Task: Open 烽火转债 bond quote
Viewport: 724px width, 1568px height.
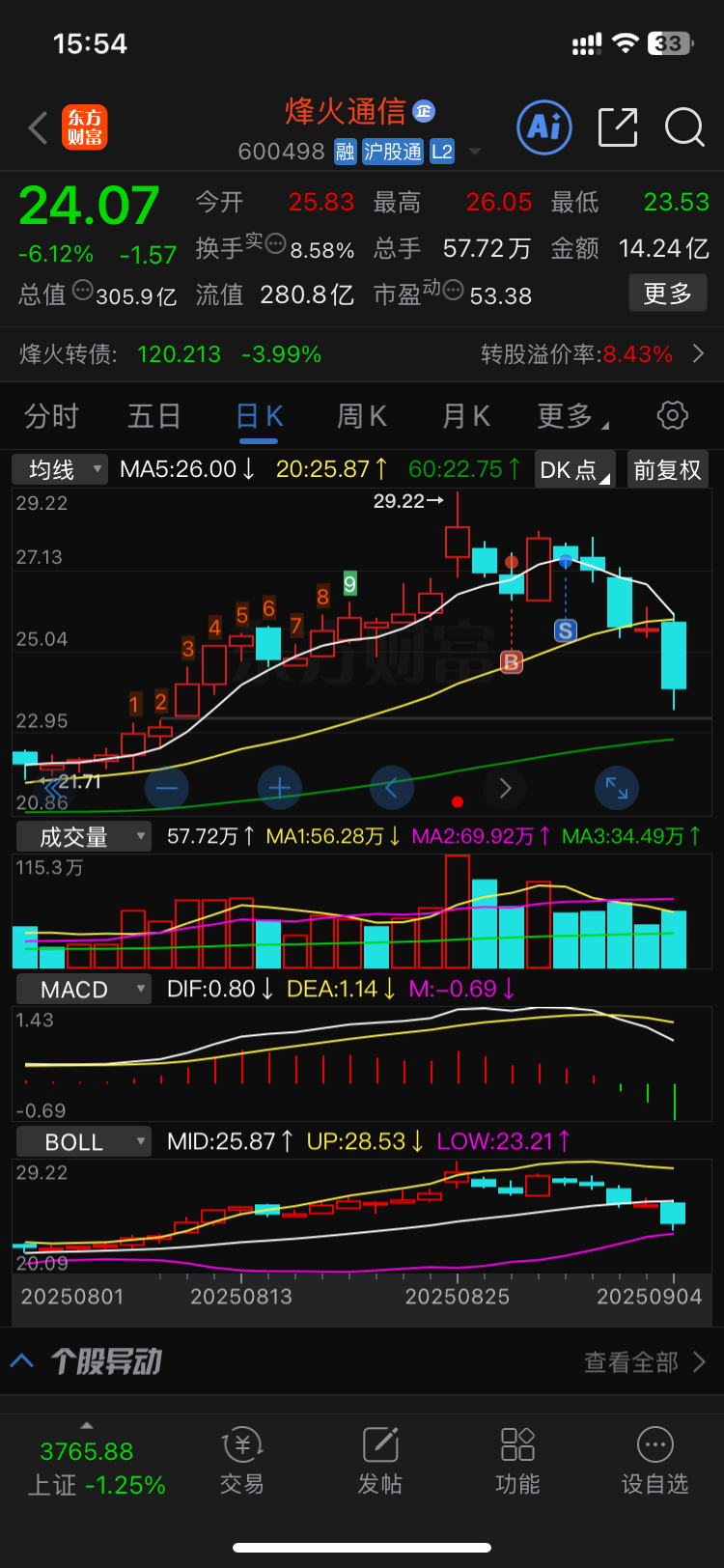Action: click(170, 354)
